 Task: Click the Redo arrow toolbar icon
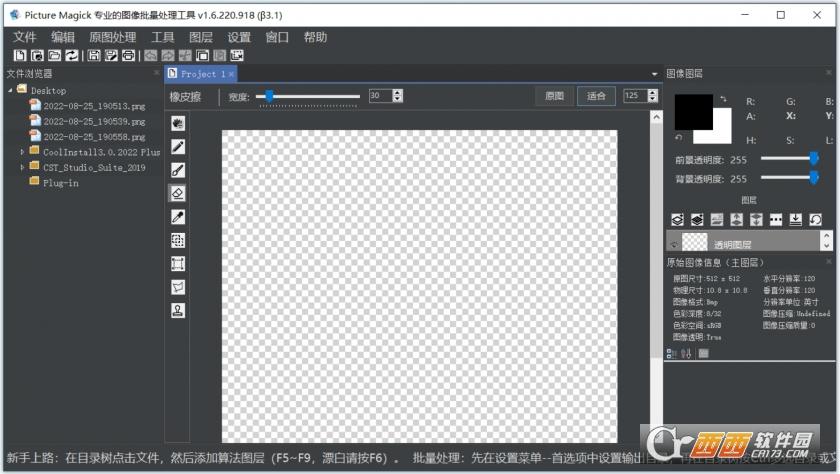pos(168,55)
